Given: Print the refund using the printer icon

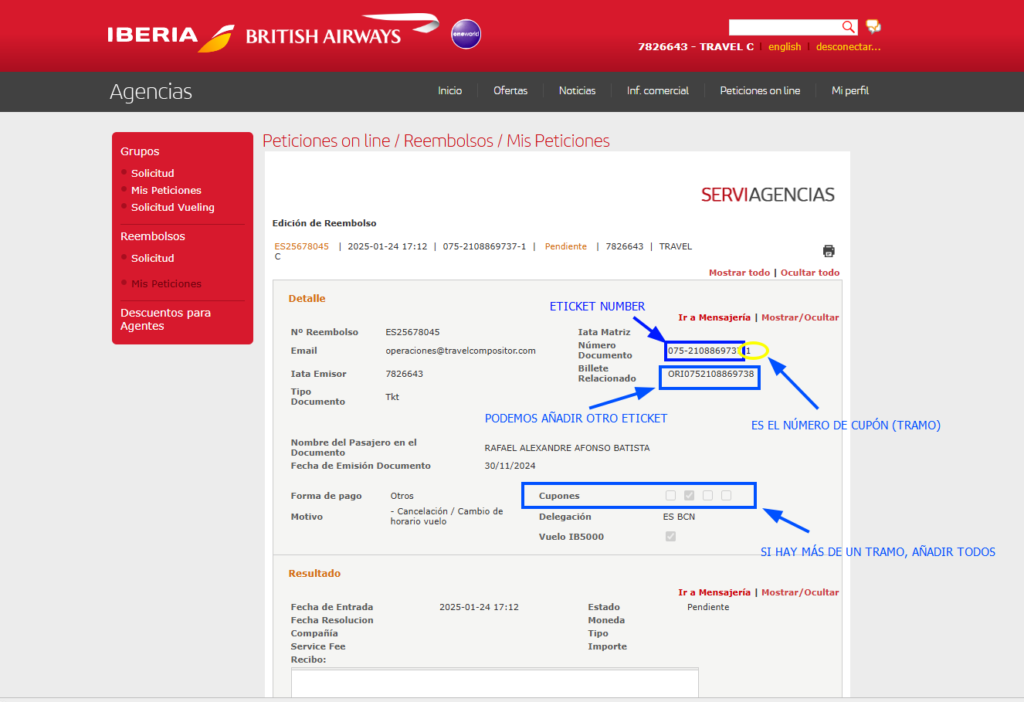Looking at the screenshot, I should point(828,251).
